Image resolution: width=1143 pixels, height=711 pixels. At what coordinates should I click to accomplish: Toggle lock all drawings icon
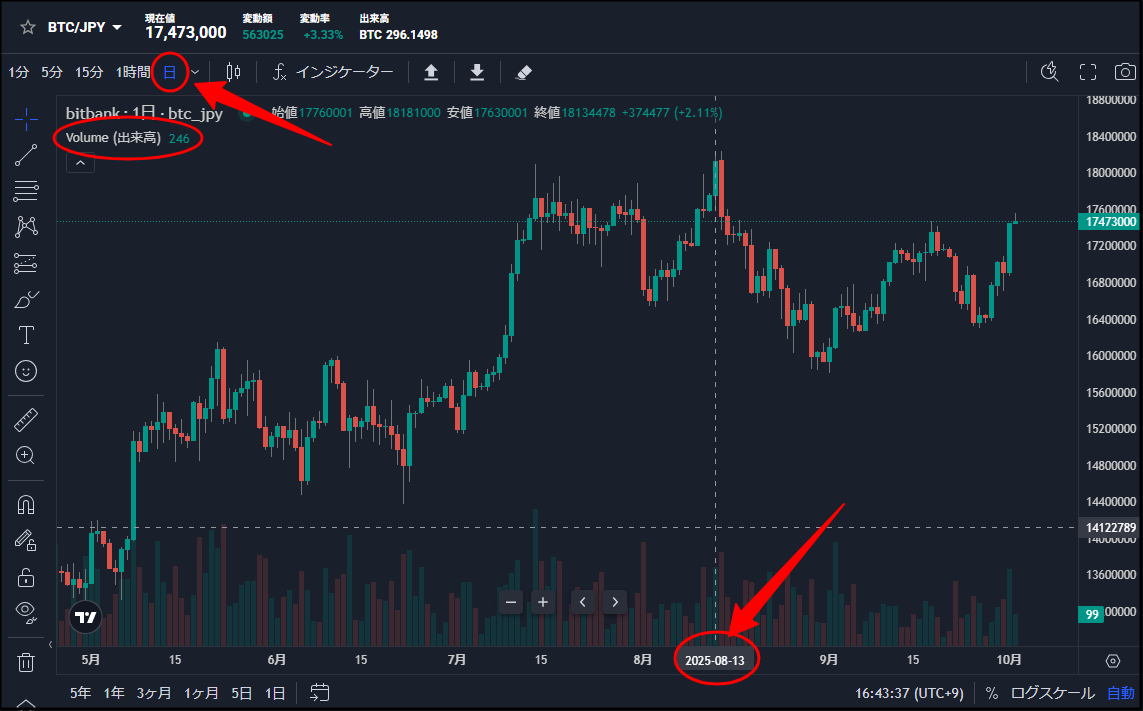[27, 577]
